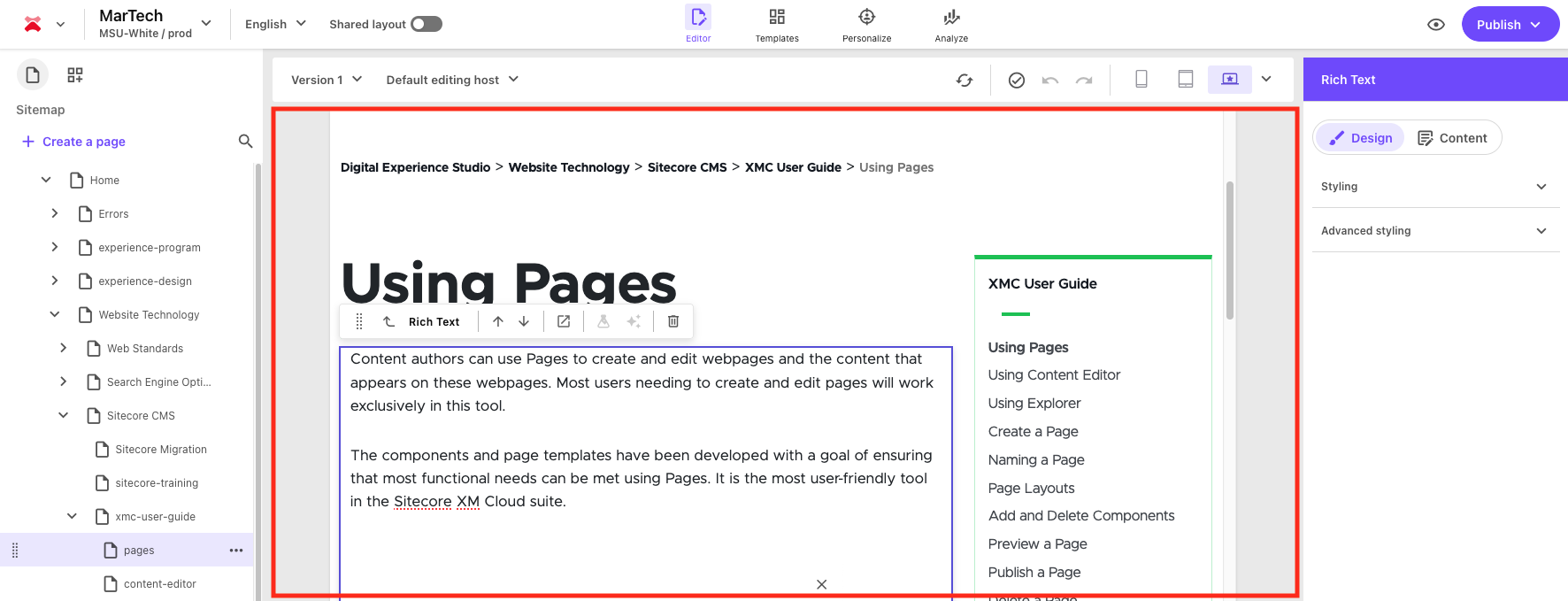Open Using Content Editor link

click(x=1054, y=375)
